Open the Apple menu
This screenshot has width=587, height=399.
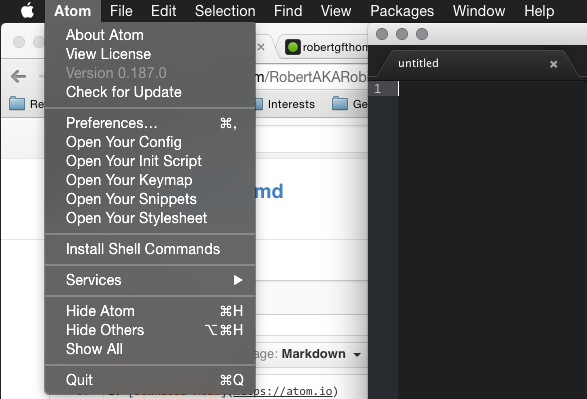tap(27, 11)
